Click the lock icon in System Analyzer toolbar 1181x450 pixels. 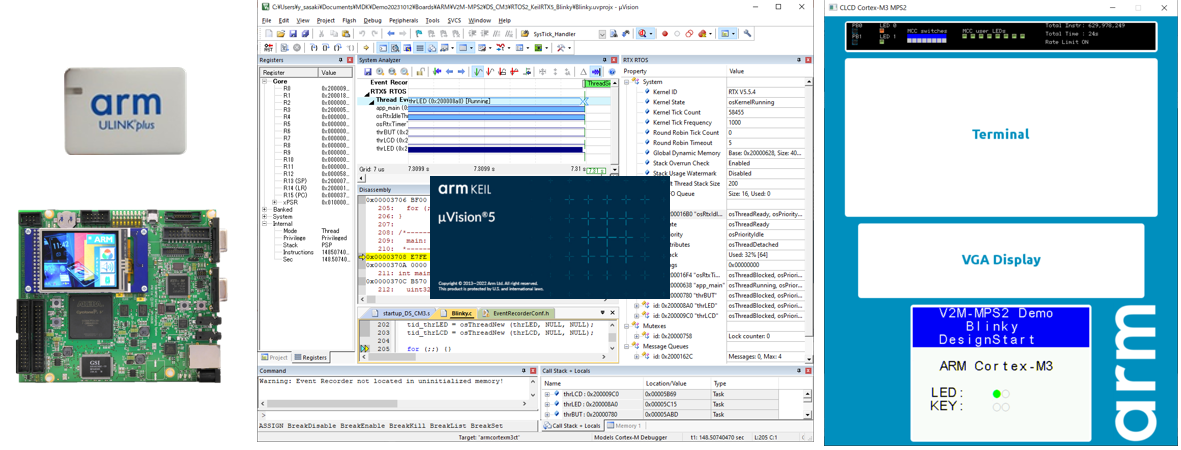[x=420, y=72]
